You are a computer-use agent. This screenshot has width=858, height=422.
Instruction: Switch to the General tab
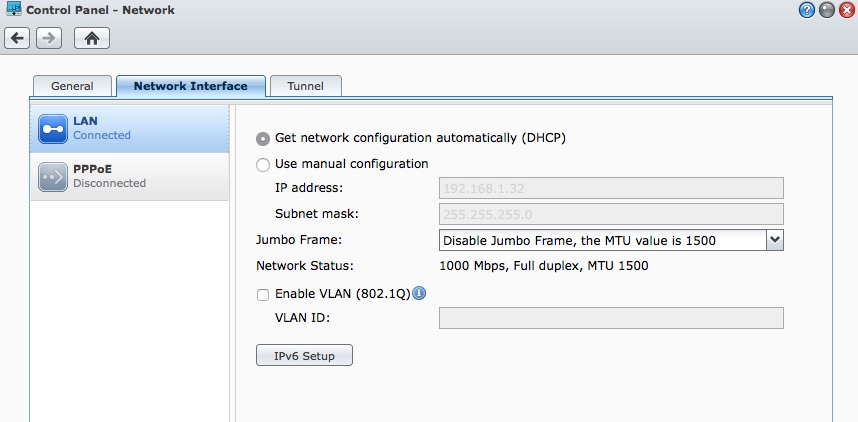(x=72, y=86)
